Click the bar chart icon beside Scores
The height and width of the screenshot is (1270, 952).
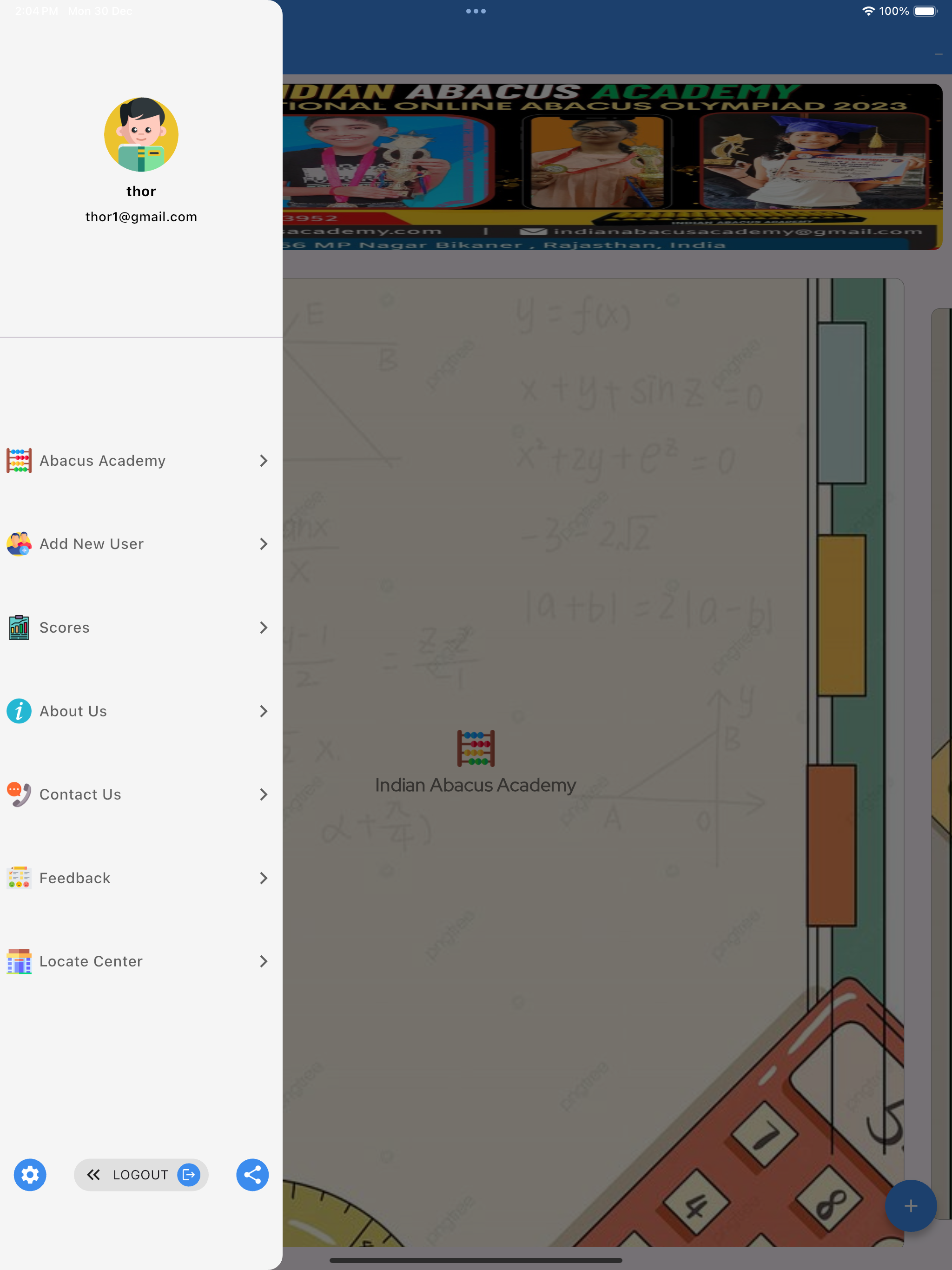point(19,628)
